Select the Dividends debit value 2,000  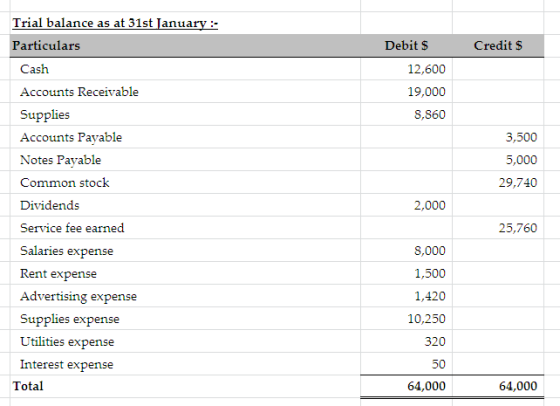tap(430, 205)
